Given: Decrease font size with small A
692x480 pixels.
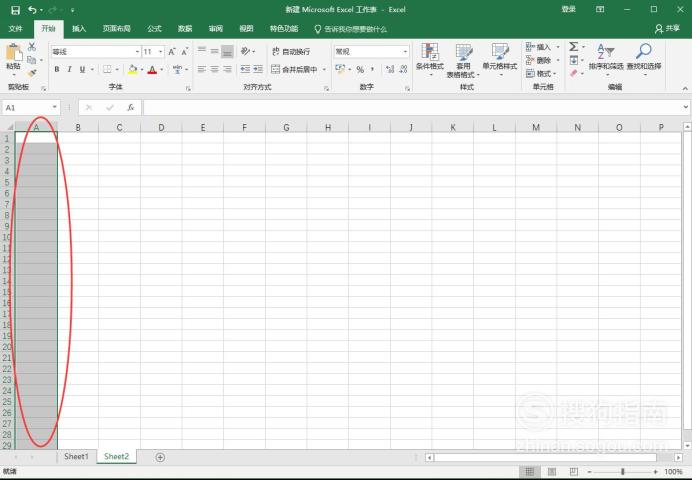Looking at the screenshot, I should (185, 52).
